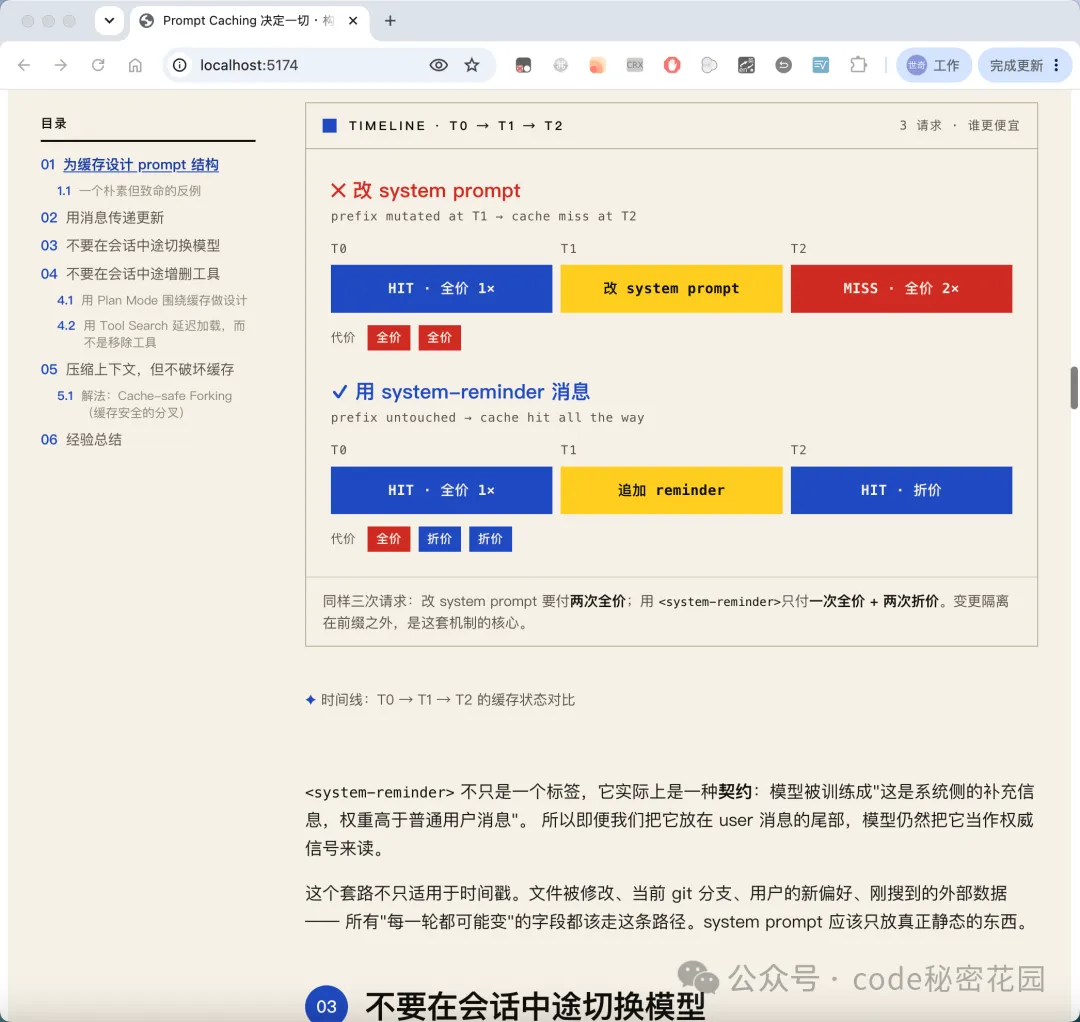The image size is (1080, 1022).
Task: Toggle the eye icon in address bar
Action: [439, 65]
